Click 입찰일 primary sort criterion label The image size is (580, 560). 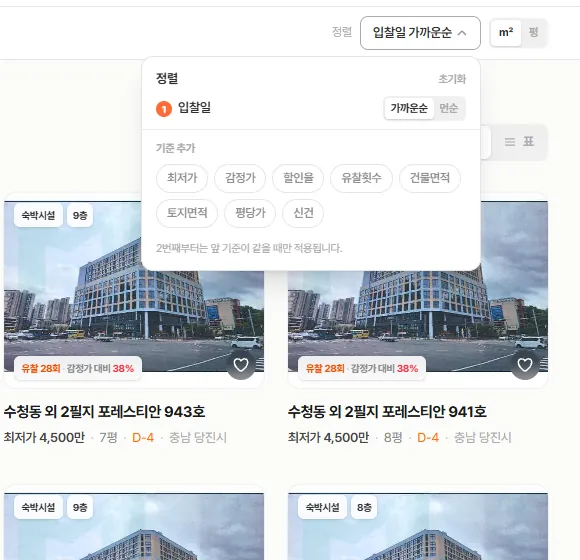coord(195,108)
